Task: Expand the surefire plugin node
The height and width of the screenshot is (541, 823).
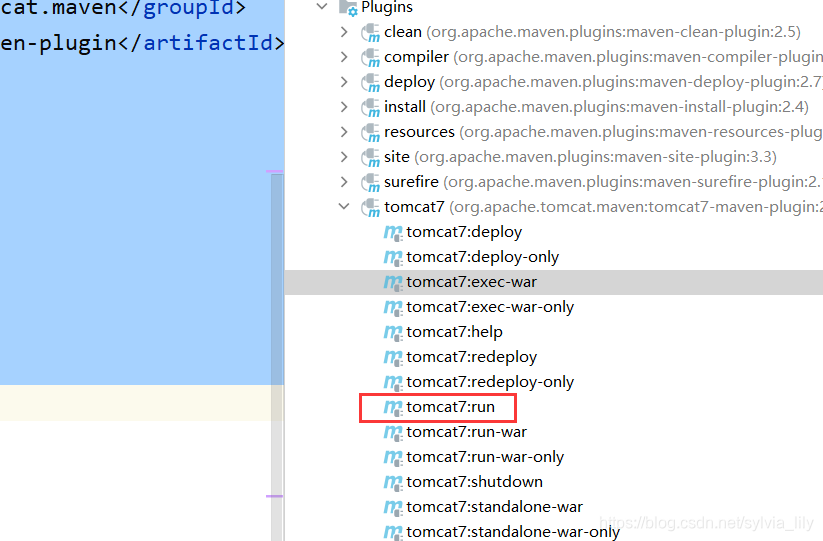Action: coord(344,182)
